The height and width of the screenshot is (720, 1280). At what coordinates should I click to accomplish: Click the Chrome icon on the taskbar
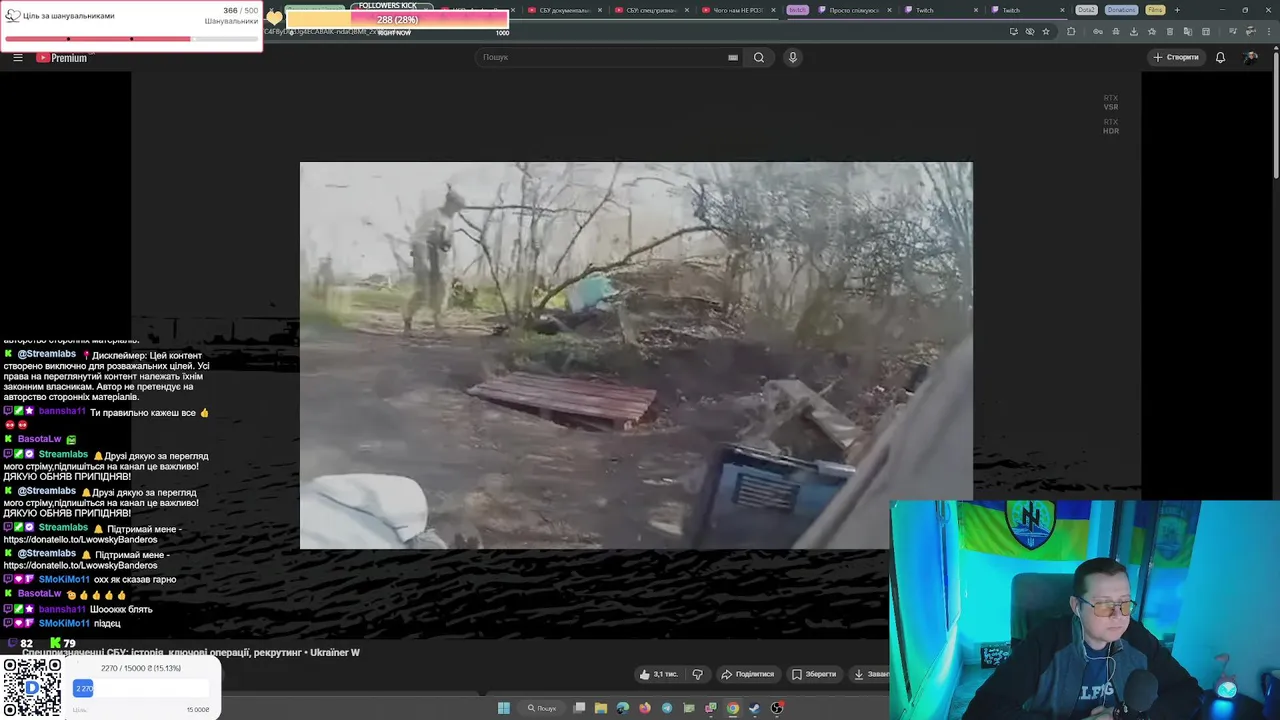point(733,708)
